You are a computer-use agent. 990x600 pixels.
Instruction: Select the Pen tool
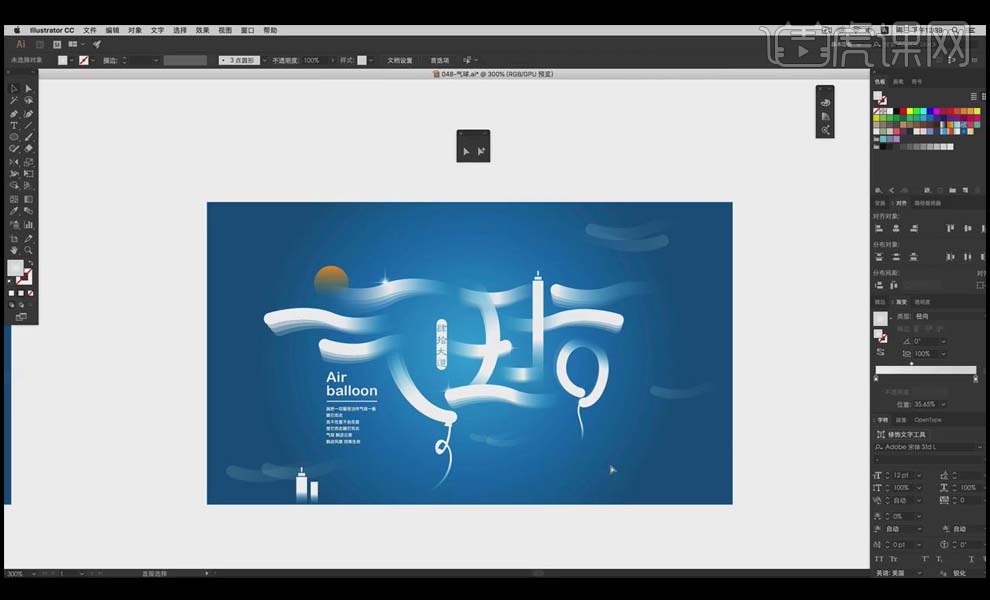pos(13,114)
